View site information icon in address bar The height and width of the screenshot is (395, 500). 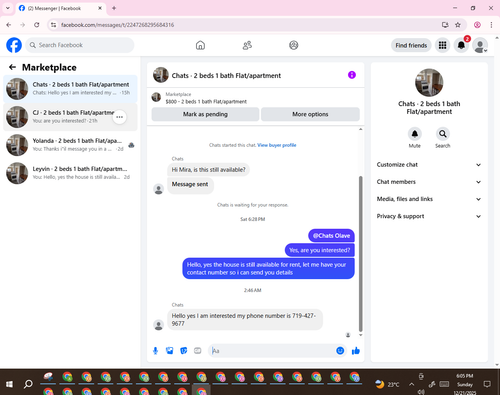coord(53,25)
